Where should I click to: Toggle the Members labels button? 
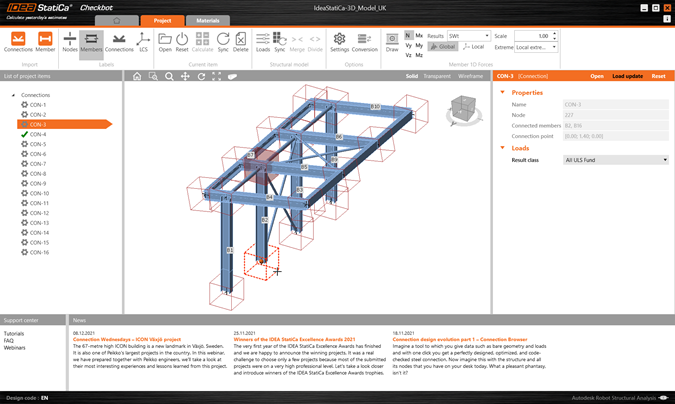coord(91,42)
